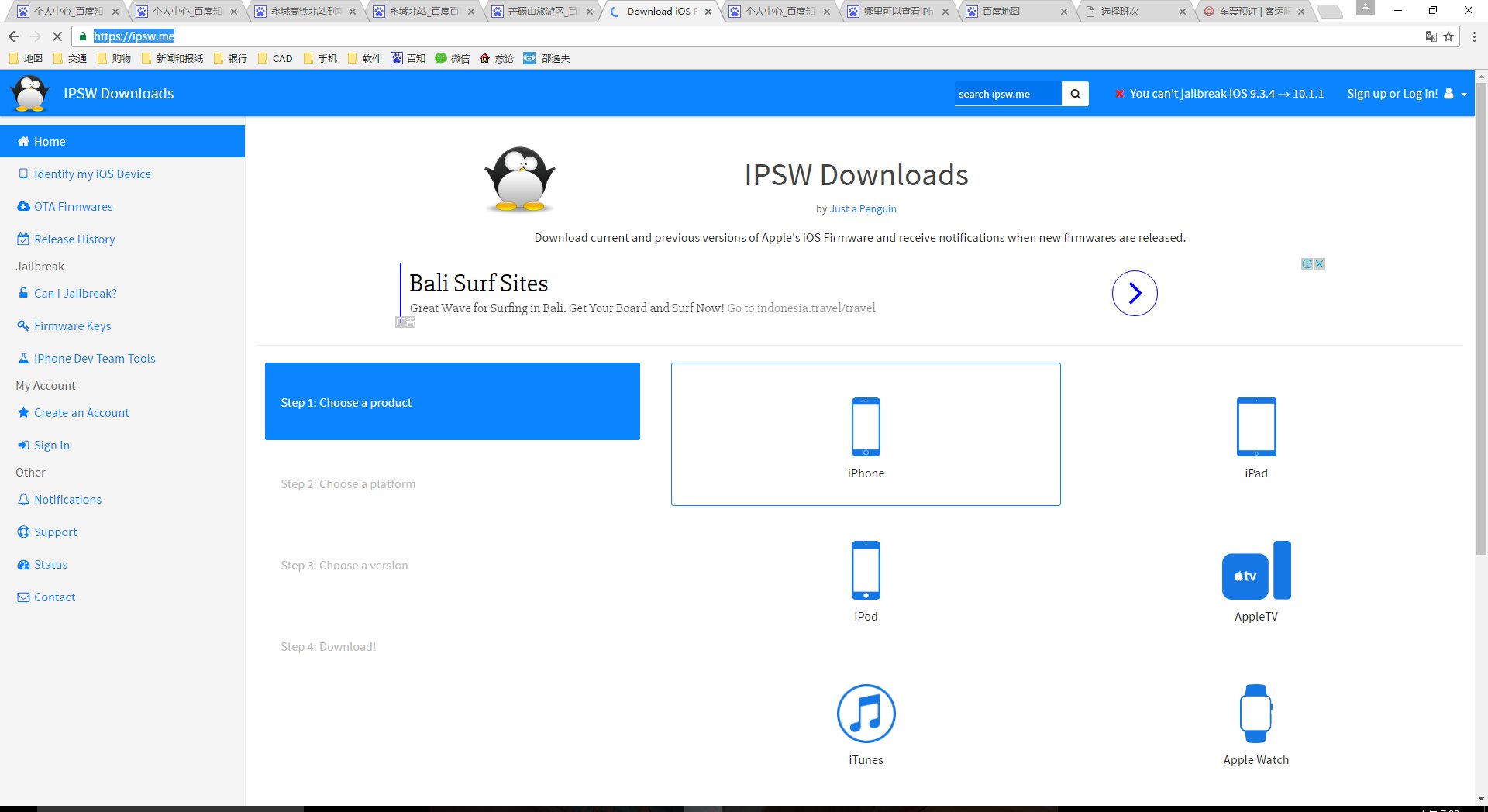Image resolution: width=1488 pixels, height=812 pixels.
Task: Pick the iPod product icon
Action: click(866, 570)
